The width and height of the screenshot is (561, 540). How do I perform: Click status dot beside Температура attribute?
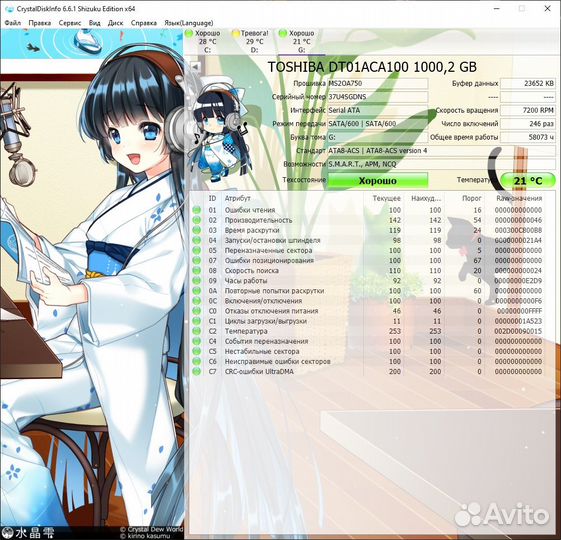[196, 331]
